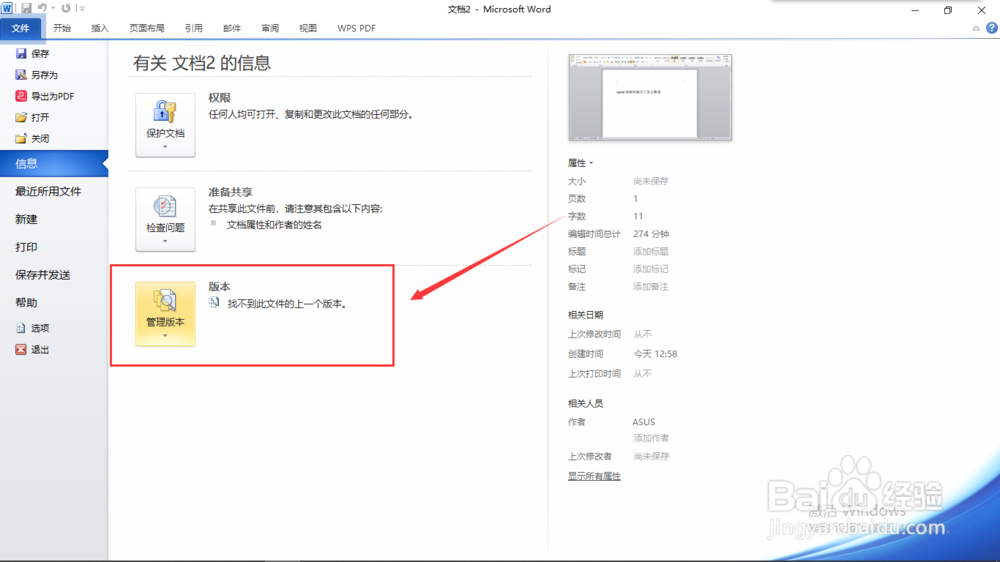
Task: Open Word Help question mark icon
Action: (x=992, y=28)
